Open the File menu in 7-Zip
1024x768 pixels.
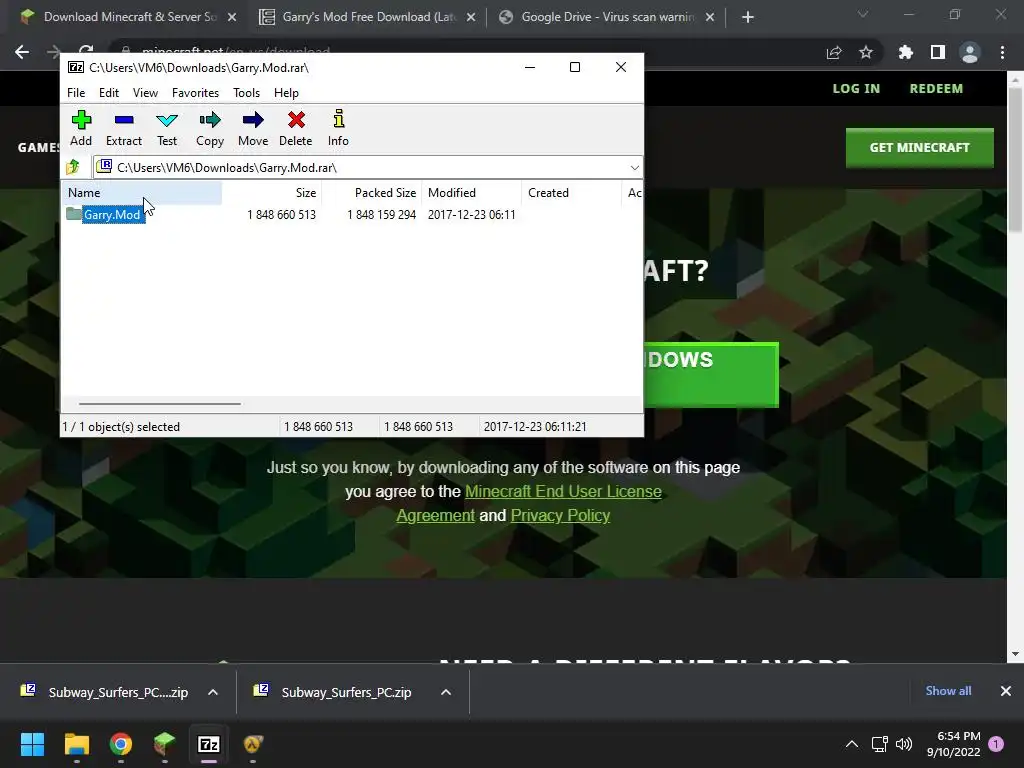coord(76,93)
